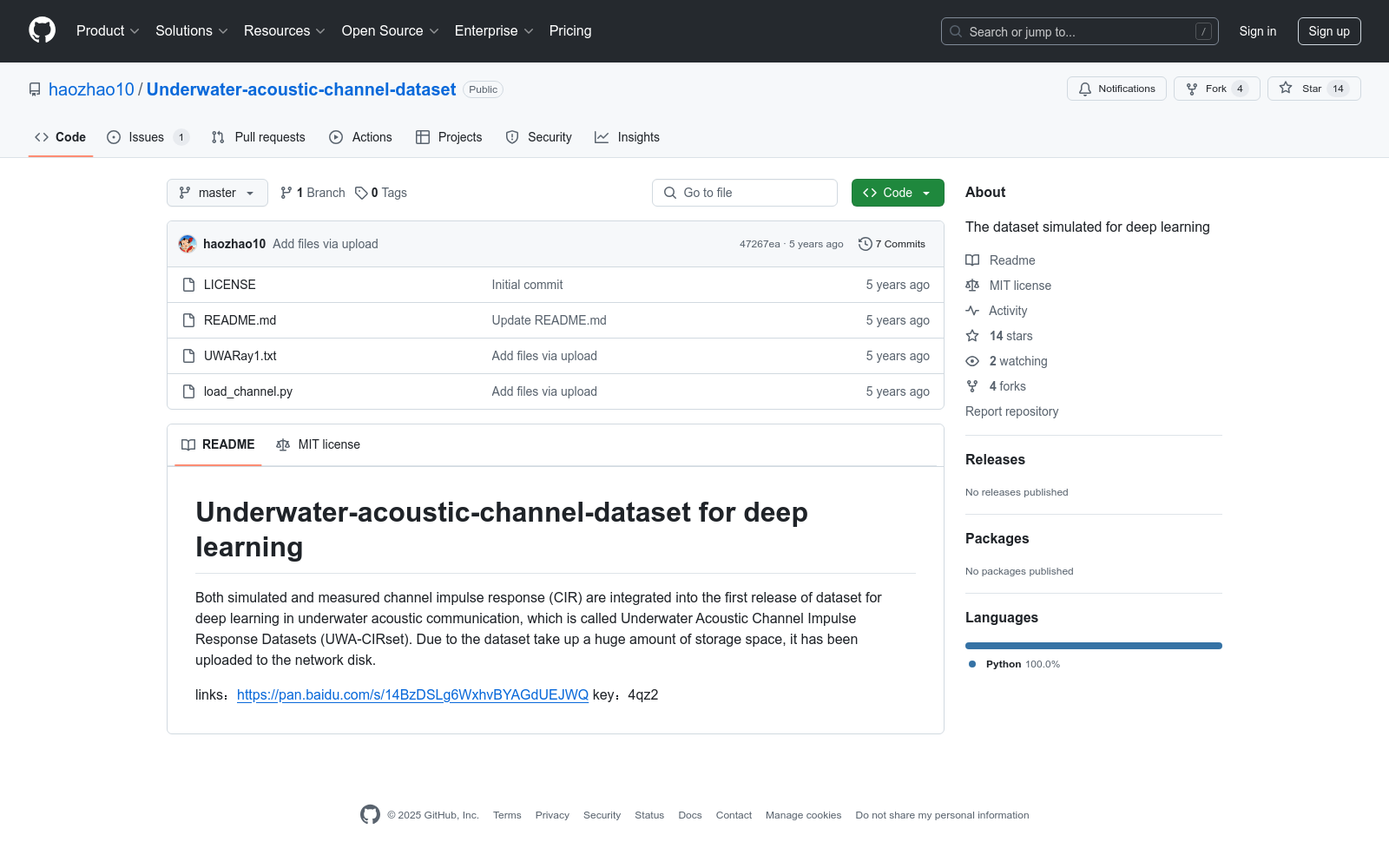Open the green Code dropdown
This screenshot has width=1389, height=868.
[x=898, y=193]
